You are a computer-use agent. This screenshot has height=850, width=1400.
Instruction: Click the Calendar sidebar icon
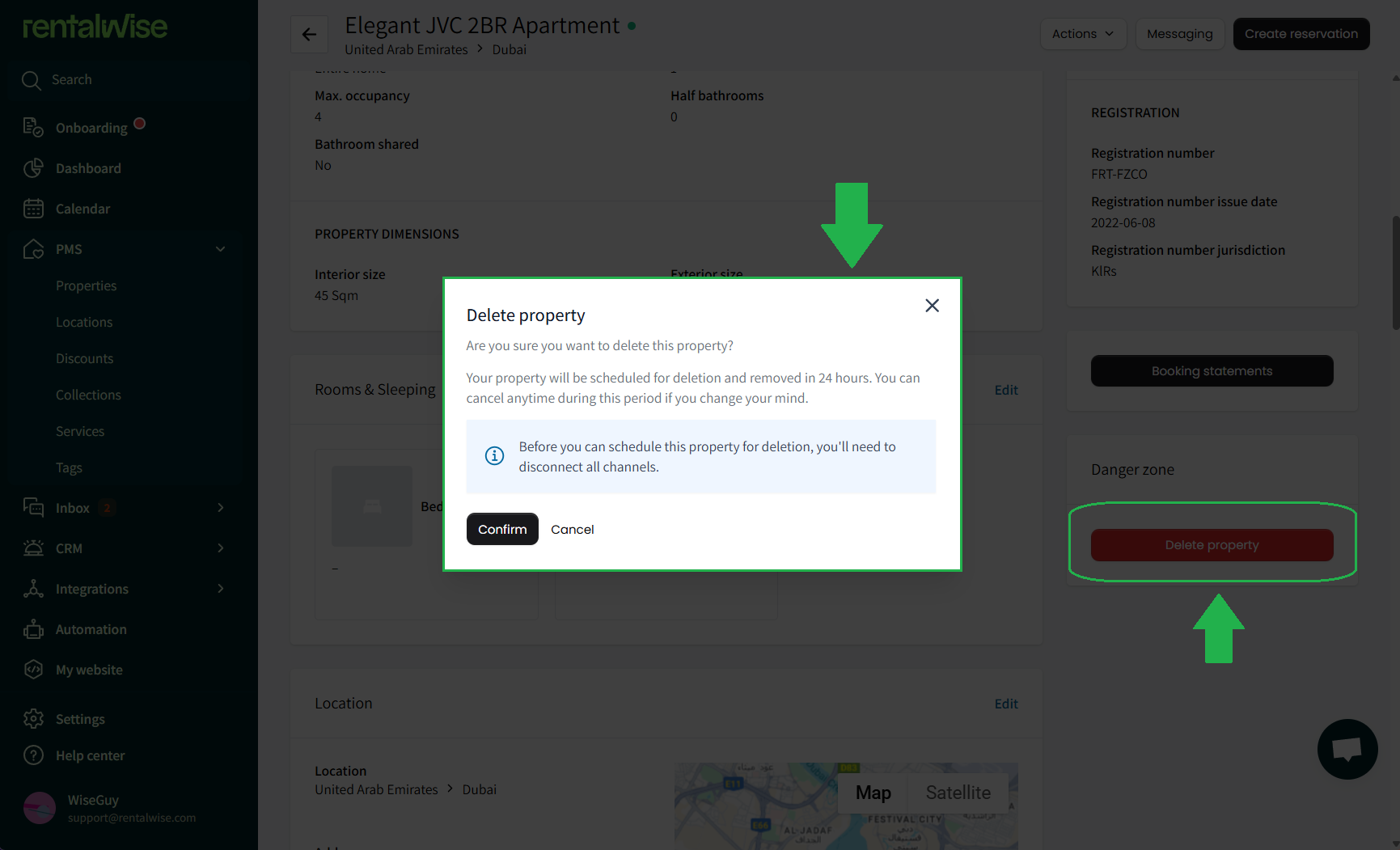(x=33, y=209)
